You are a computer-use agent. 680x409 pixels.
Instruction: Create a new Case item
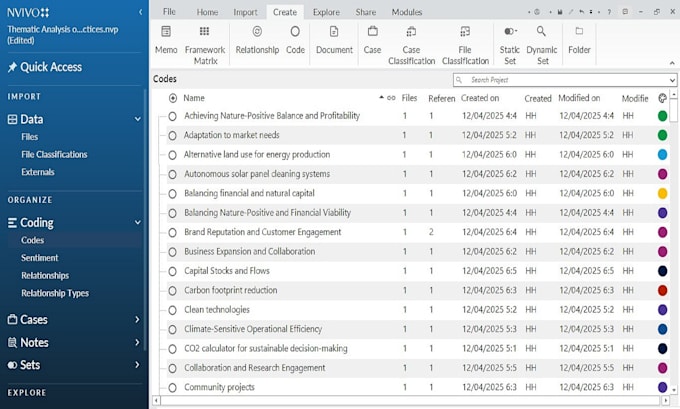[x=372, y=39]
